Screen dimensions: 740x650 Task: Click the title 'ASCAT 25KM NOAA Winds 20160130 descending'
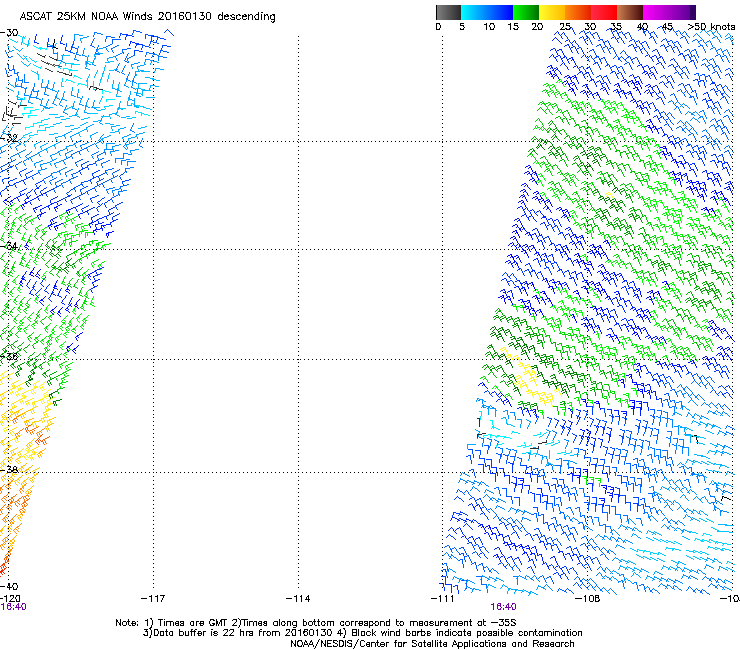coord(148,17)
